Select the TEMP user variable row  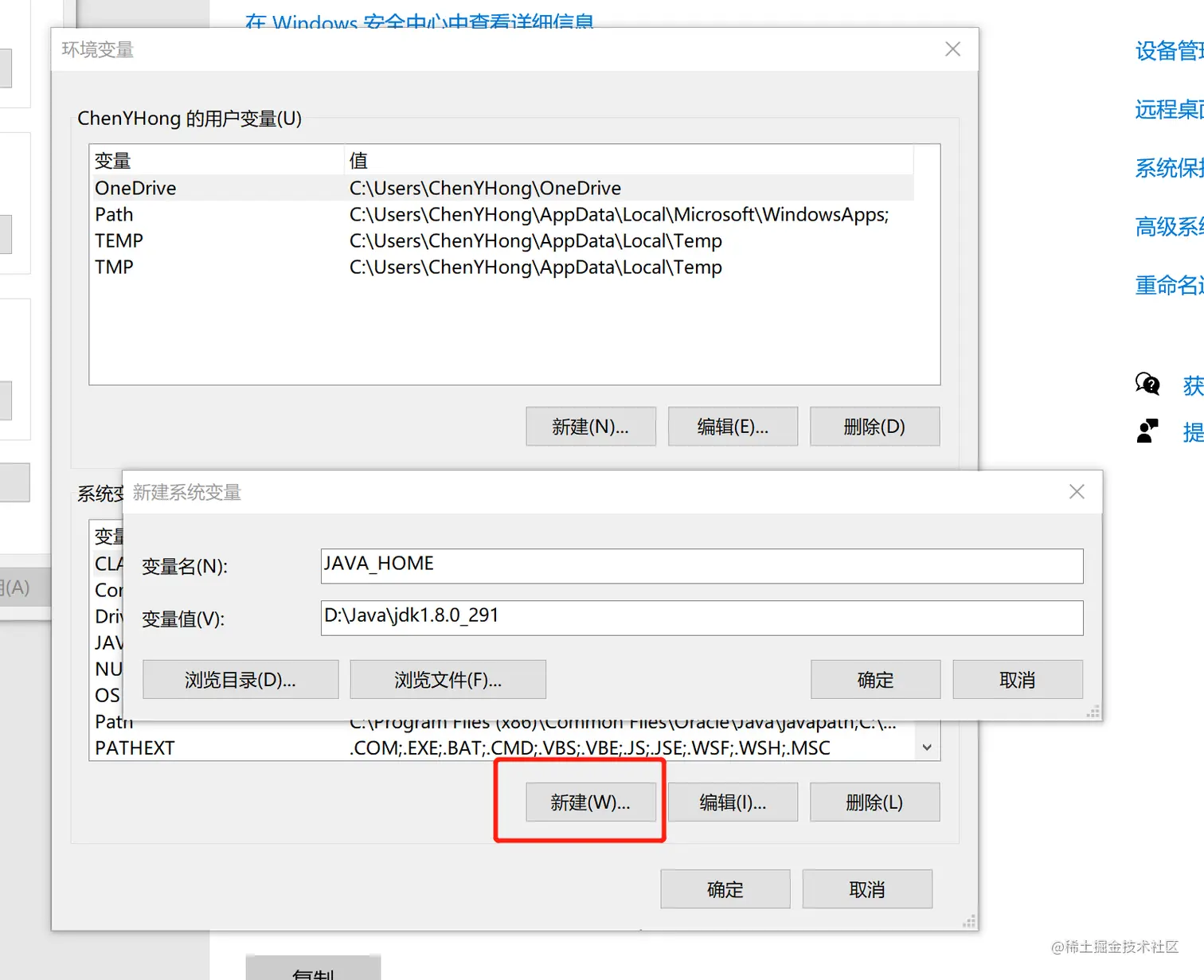point(503,240)
